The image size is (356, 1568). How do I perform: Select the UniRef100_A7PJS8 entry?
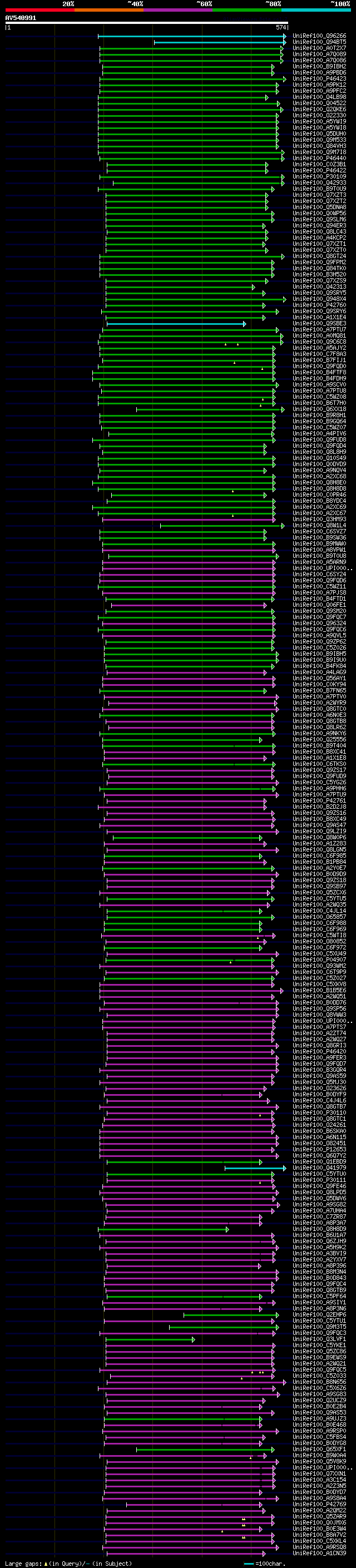319,593
